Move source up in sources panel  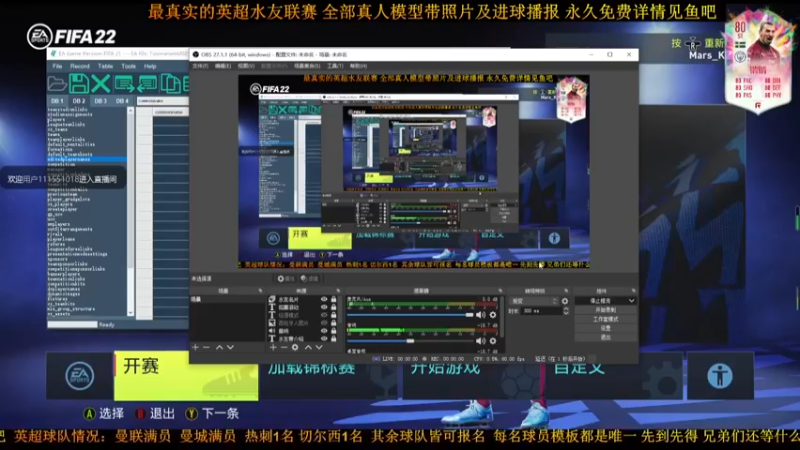(308, 347)
